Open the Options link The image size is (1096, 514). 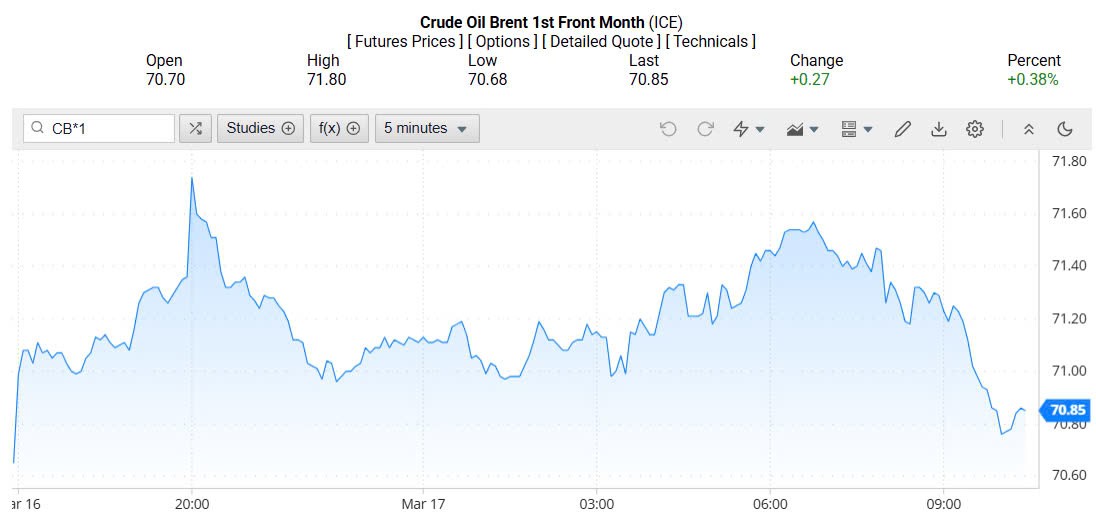pos(500,41)
